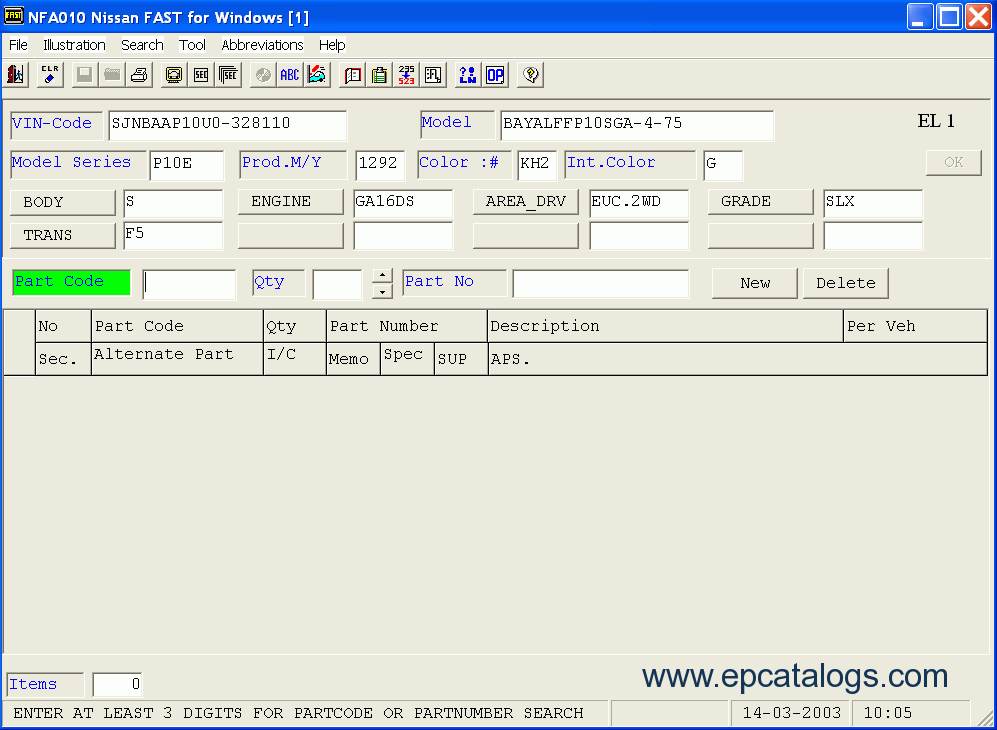Viewport: 997px width, 730px height.
Task: Click the green clipboard list icon
Action: (380, 75)
